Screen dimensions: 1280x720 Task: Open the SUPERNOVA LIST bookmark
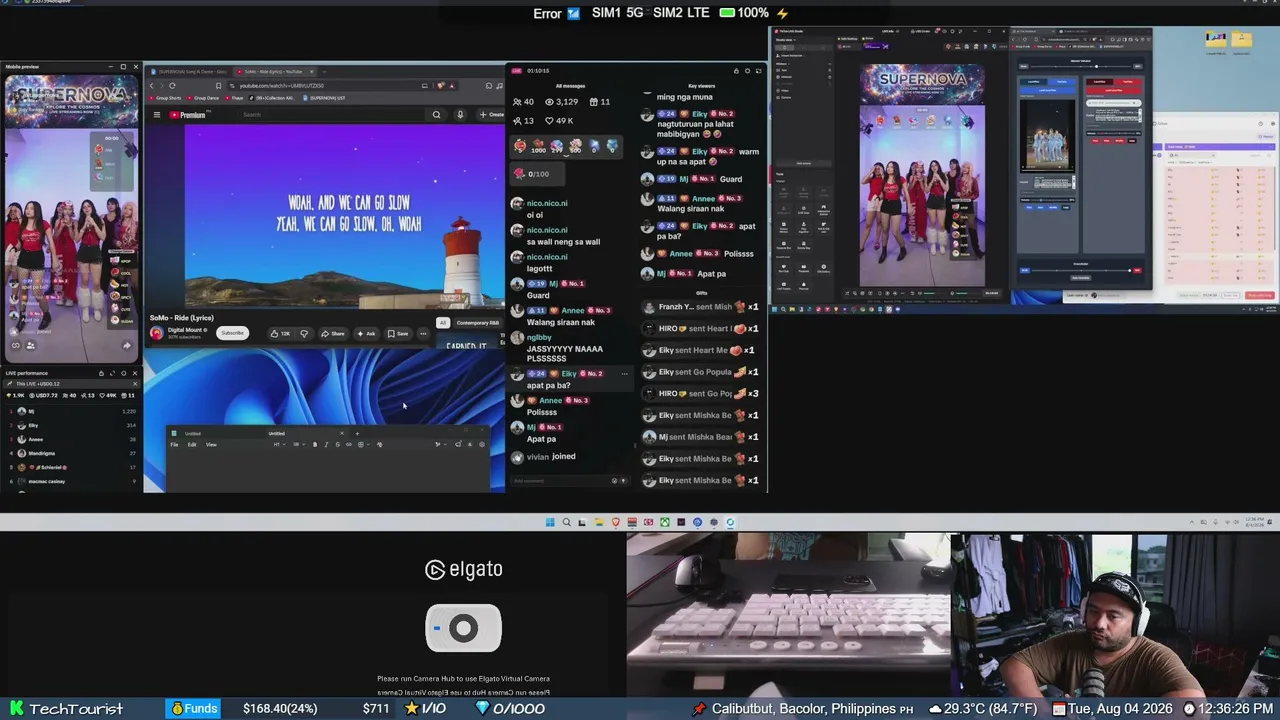tap(325, 98)
